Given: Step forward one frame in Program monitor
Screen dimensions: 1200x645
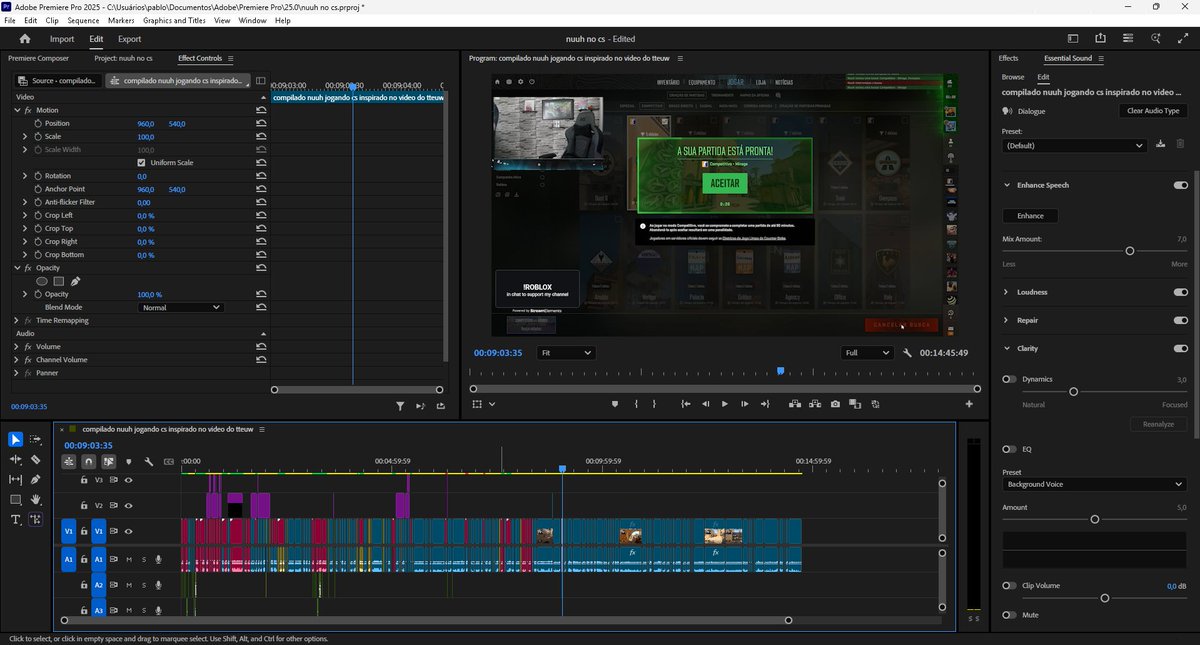Looking at the screenshot, I should point(745,404).
